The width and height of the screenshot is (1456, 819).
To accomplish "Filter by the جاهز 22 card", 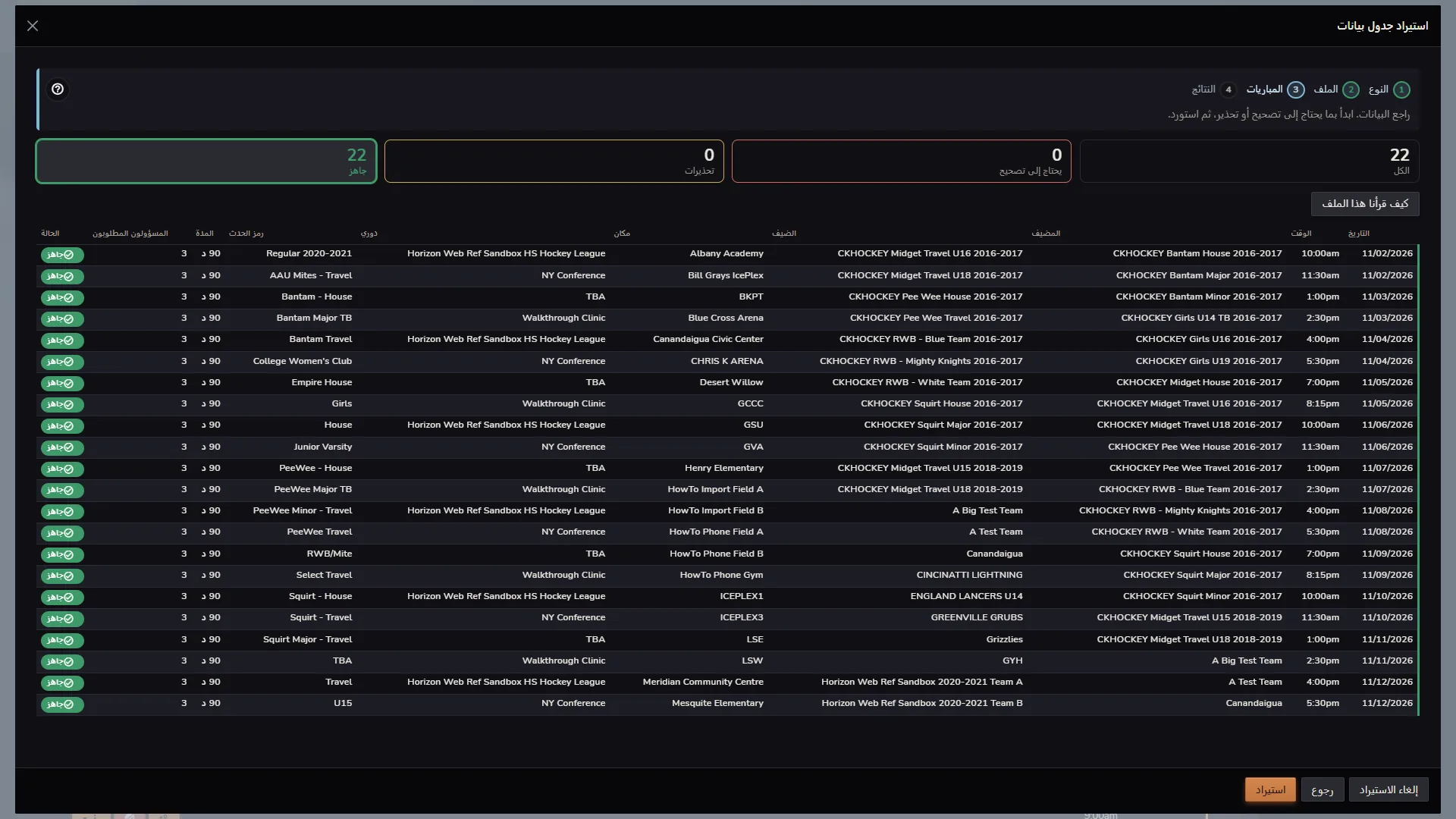I will [x=206, y=161].
